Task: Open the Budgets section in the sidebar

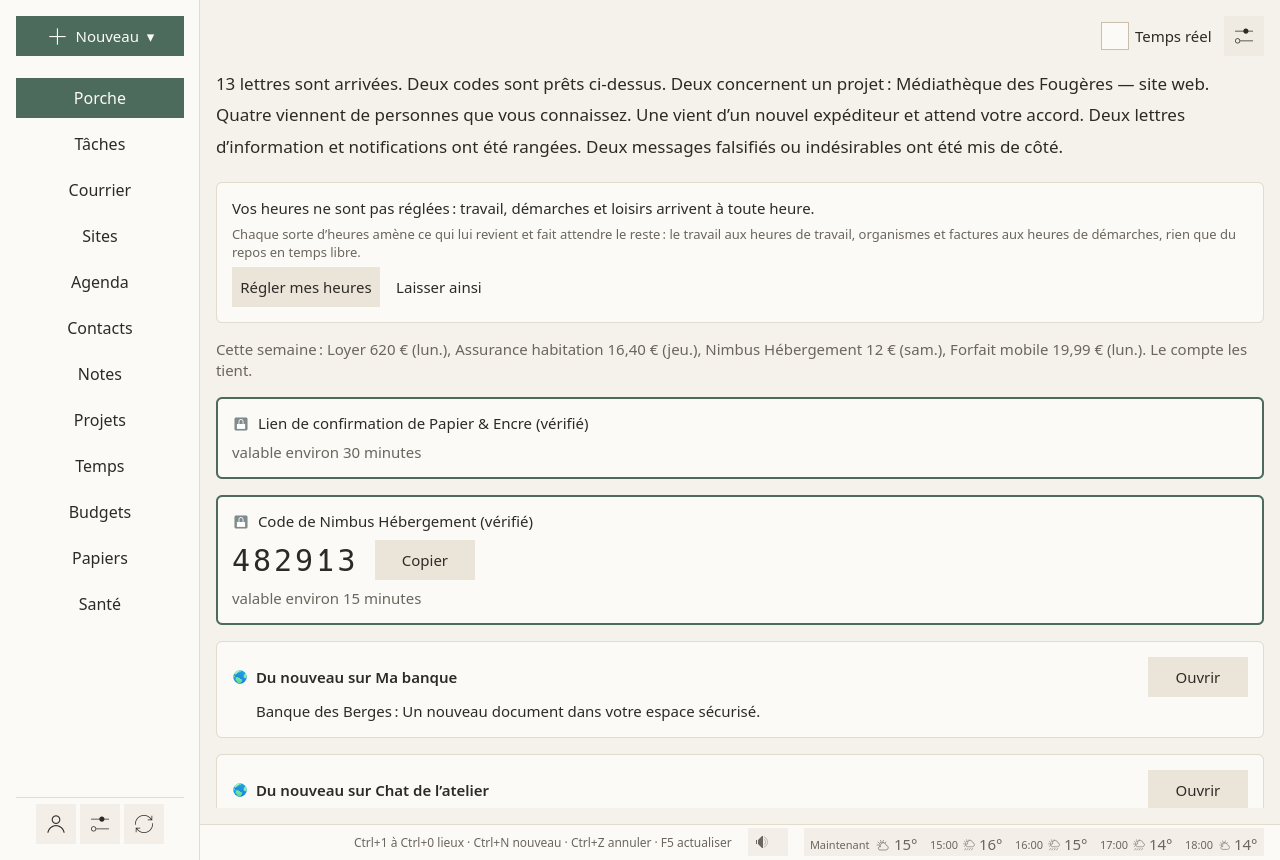Action: 100,512
